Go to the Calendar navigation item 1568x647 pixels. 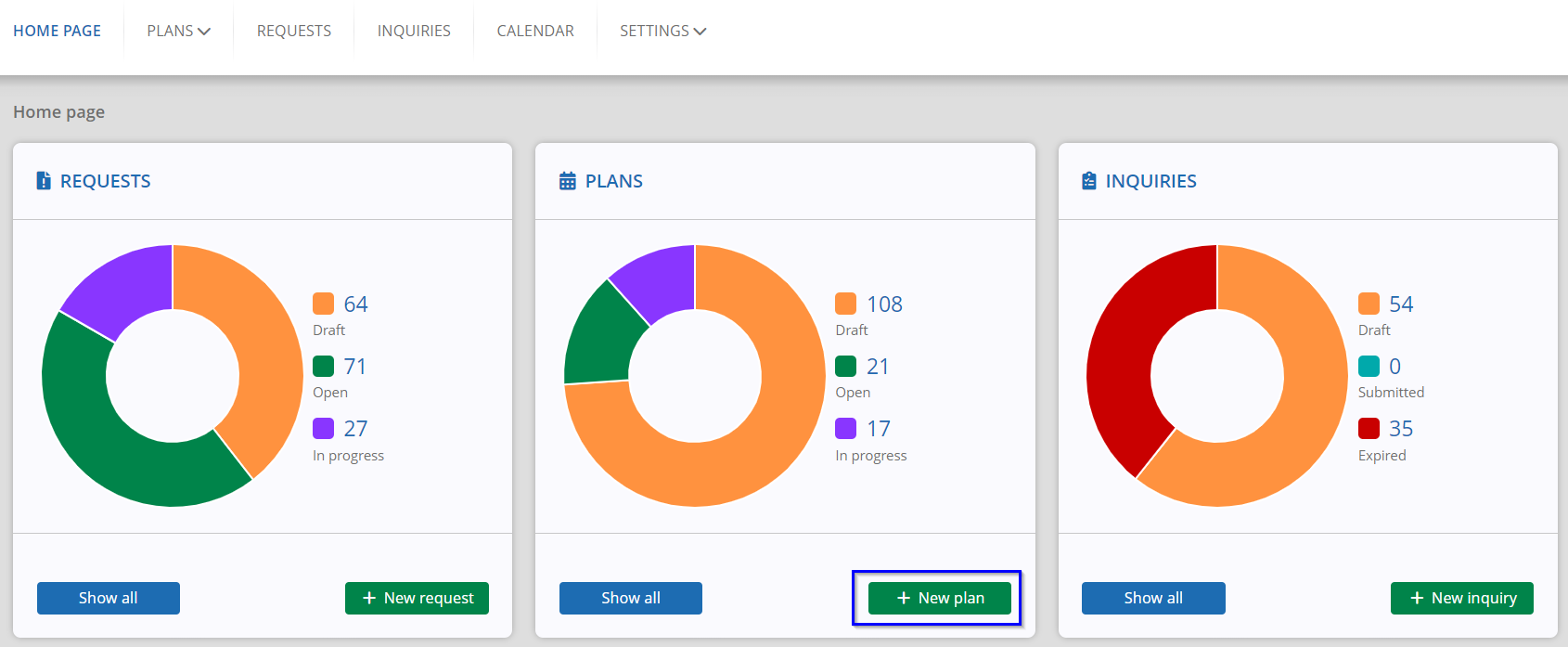[535, 31]
